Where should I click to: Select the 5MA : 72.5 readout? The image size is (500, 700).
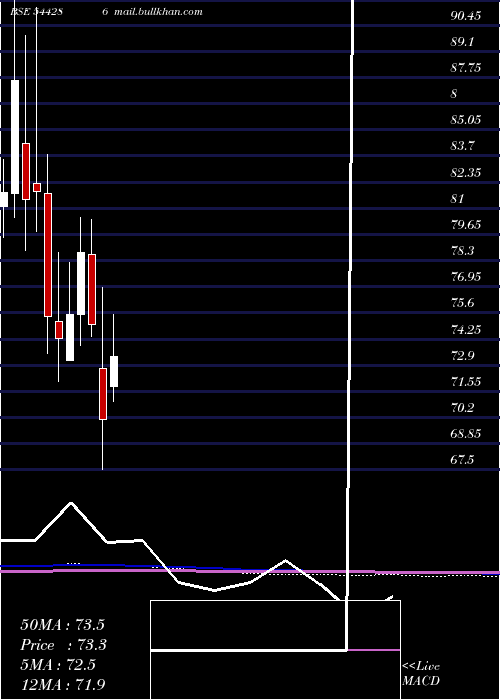[58, 665]
